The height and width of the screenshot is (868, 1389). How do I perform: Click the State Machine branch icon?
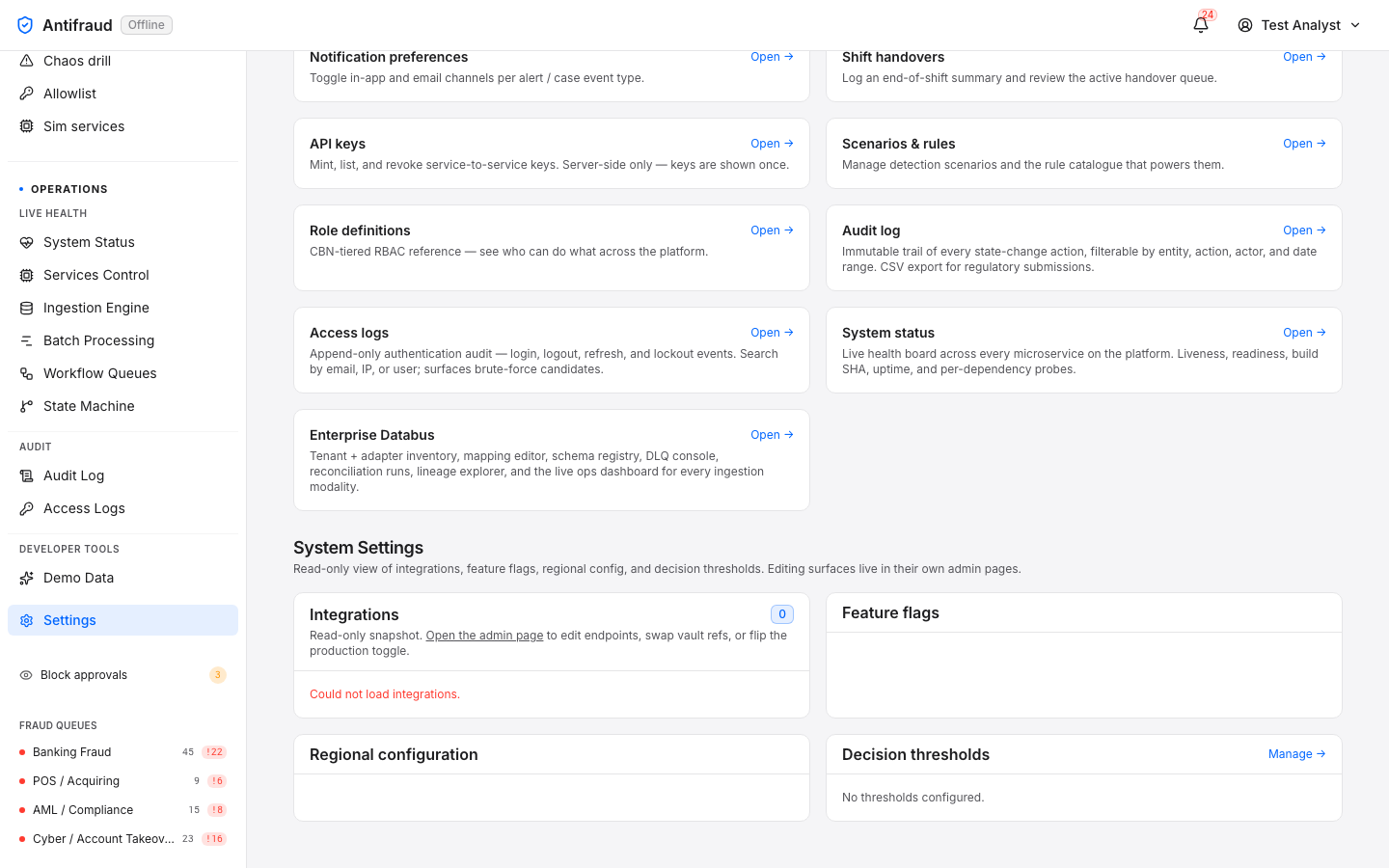click(x=27, y=406)
